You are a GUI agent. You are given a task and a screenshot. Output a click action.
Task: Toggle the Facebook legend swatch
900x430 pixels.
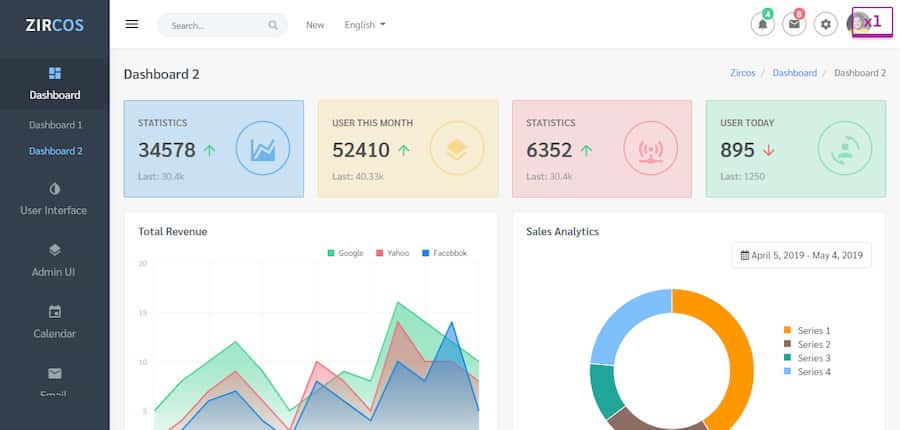(x=426, y=253)
